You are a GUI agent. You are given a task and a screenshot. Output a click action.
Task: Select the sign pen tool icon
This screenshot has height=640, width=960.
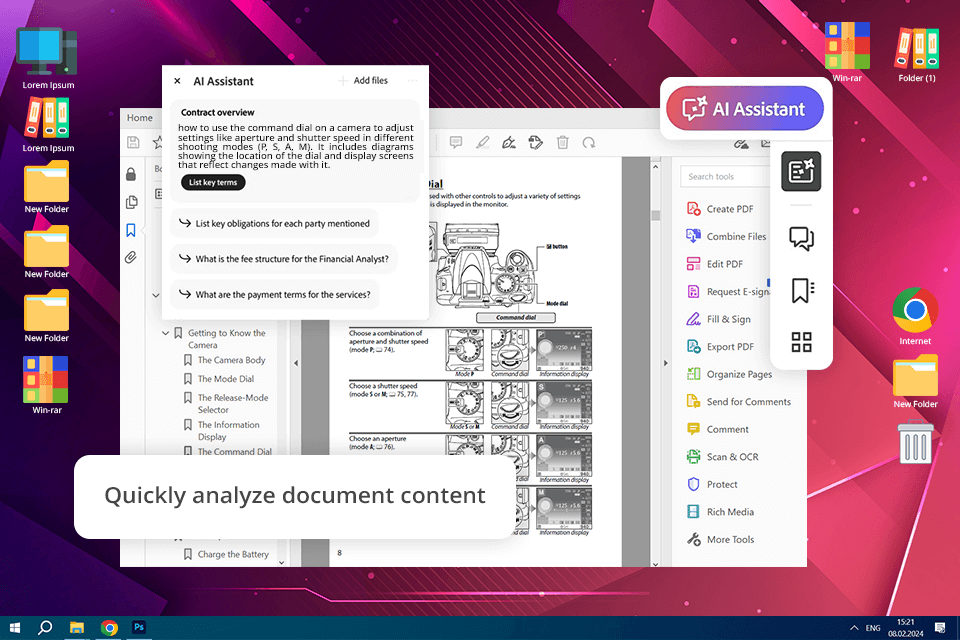[x=509, y=143]
